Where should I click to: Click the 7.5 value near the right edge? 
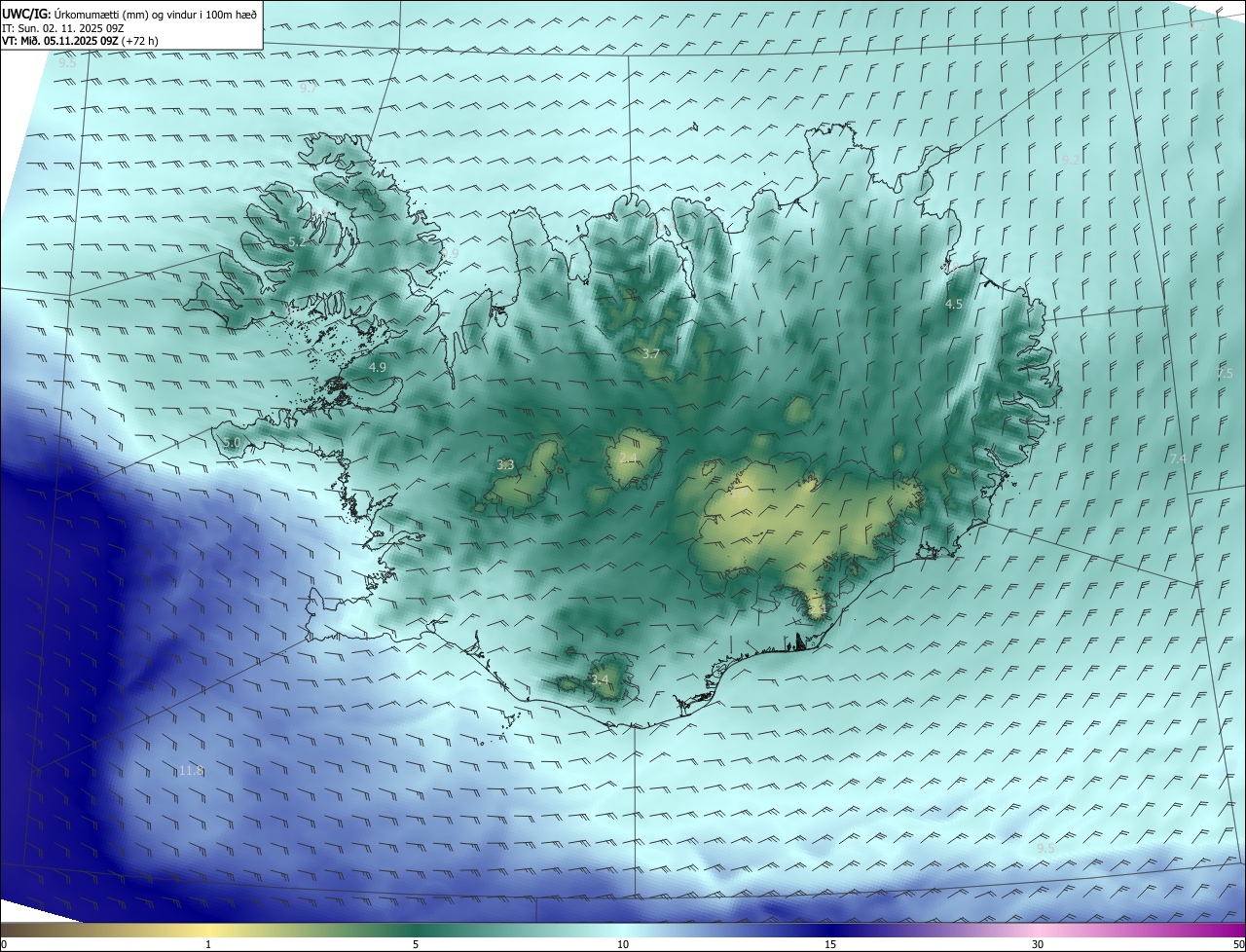tap(1225, 374)
